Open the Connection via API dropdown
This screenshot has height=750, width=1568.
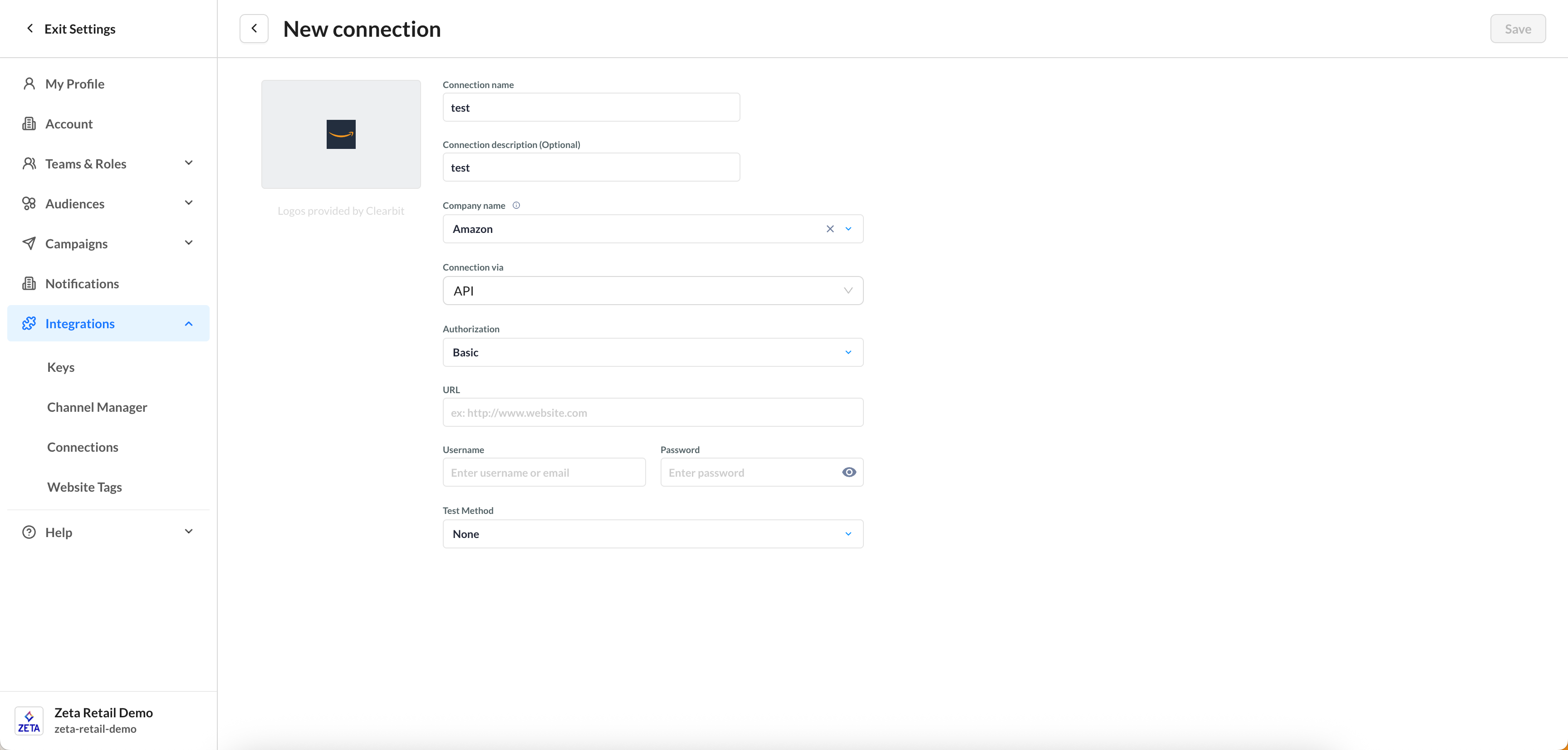click(652, 291)
